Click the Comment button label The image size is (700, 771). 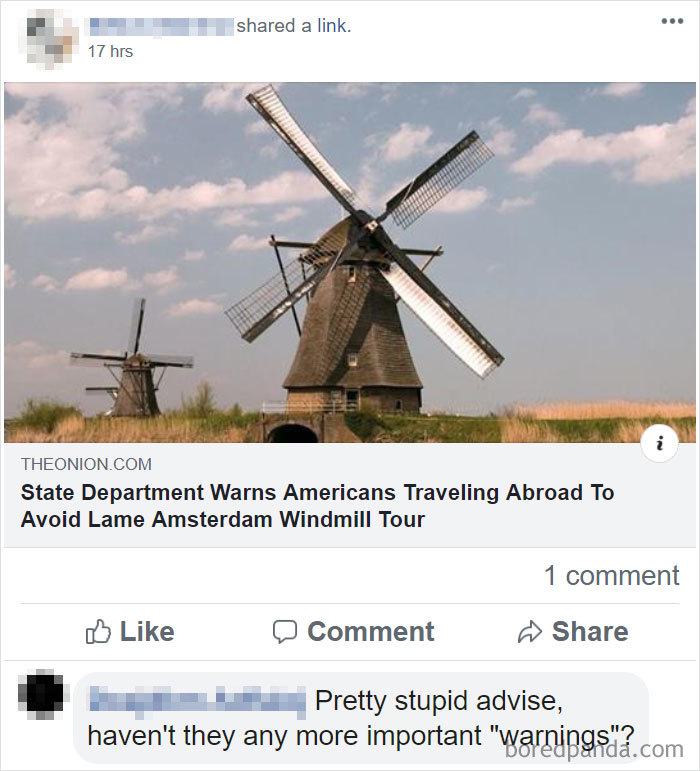click(x=371, y=631)
